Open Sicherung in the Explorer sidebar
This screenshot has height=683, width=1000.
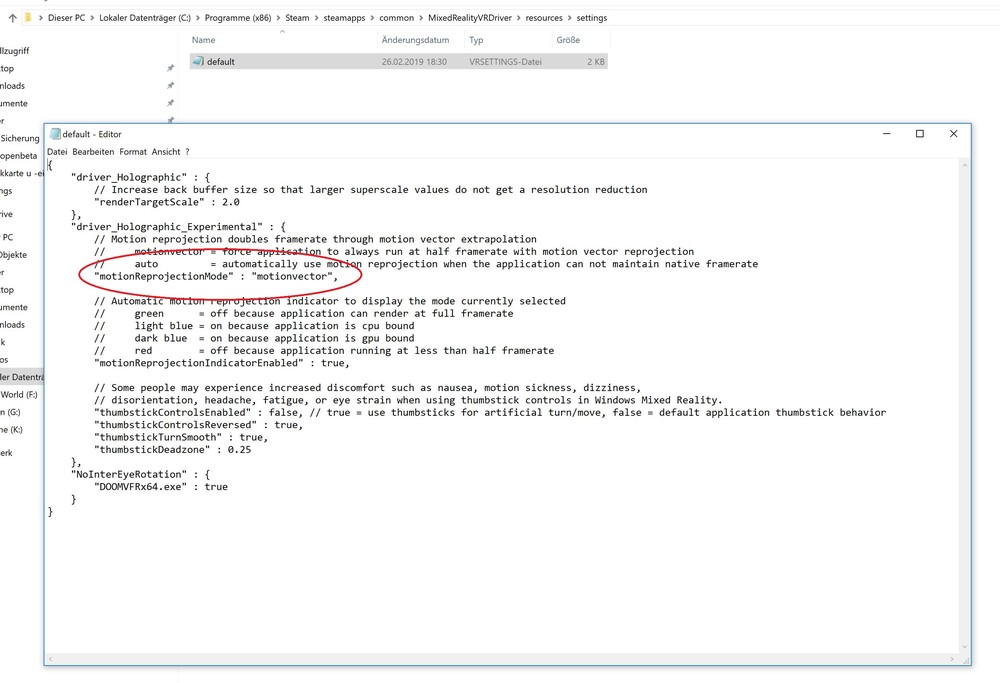click(x=20, y=138)
